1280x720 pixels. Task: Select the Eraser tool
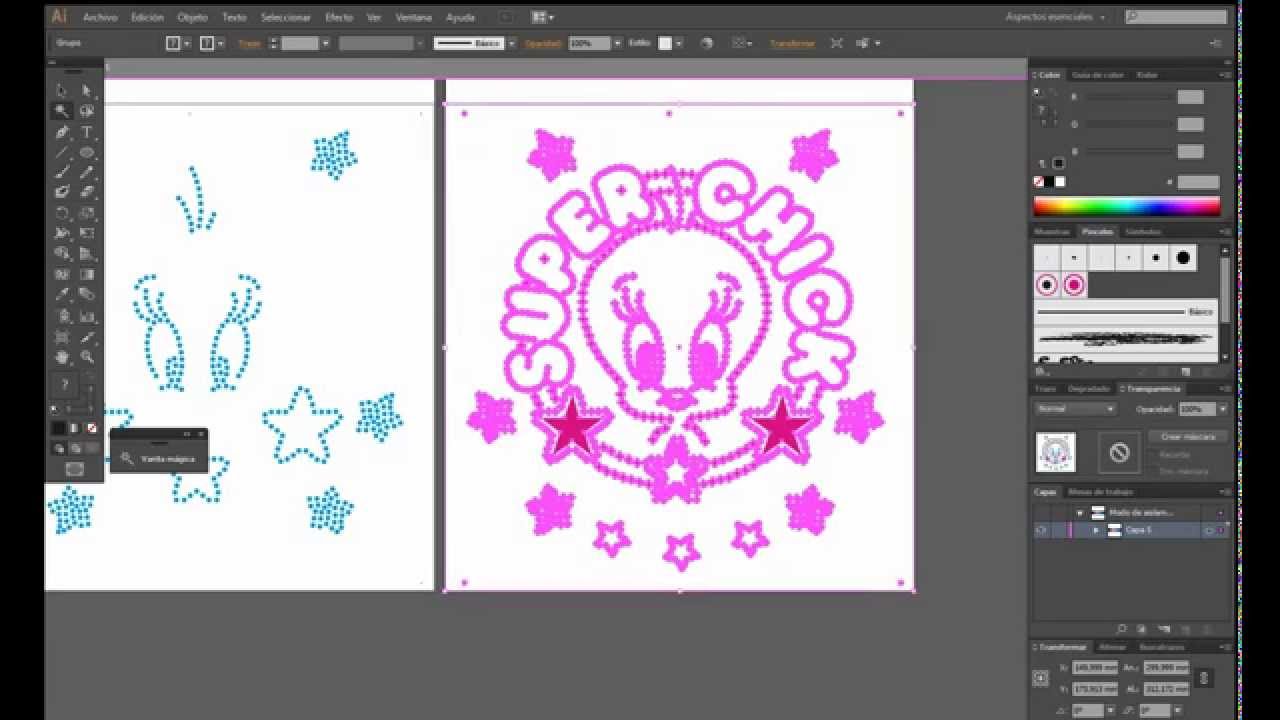87,192
